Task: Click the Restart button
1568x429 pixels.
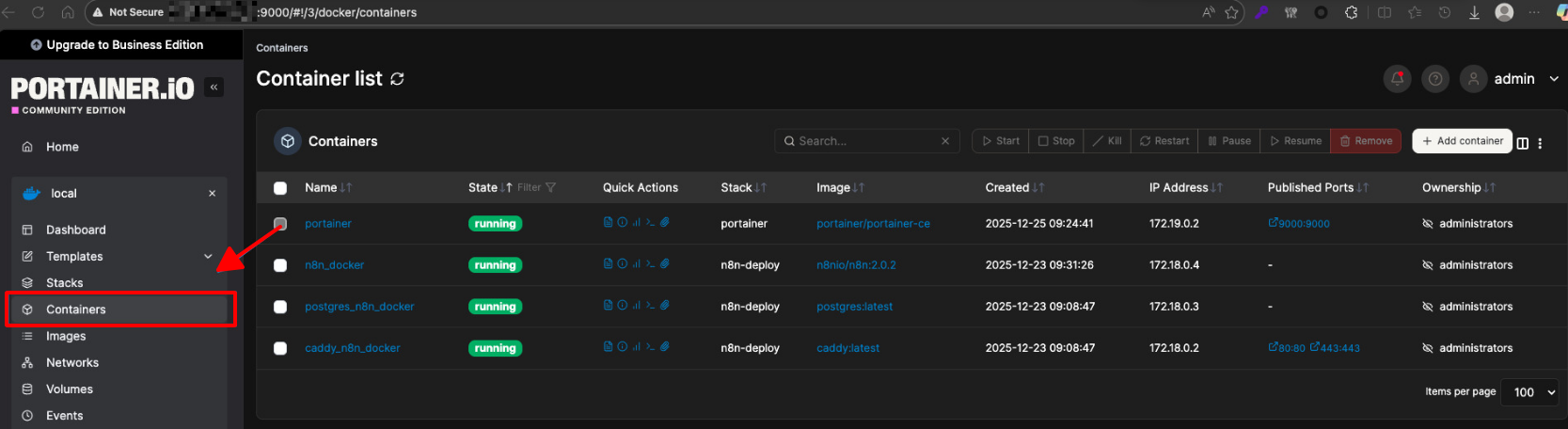Action: pos(1164,141)
